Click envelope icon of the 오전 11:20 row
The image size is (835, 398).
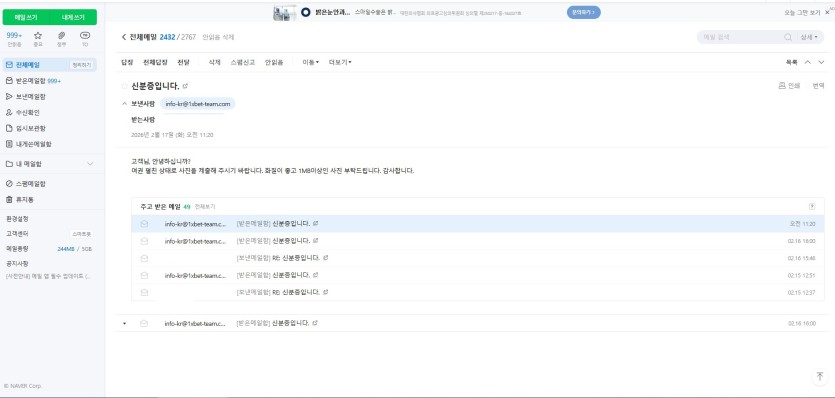(x=144, y=224)
